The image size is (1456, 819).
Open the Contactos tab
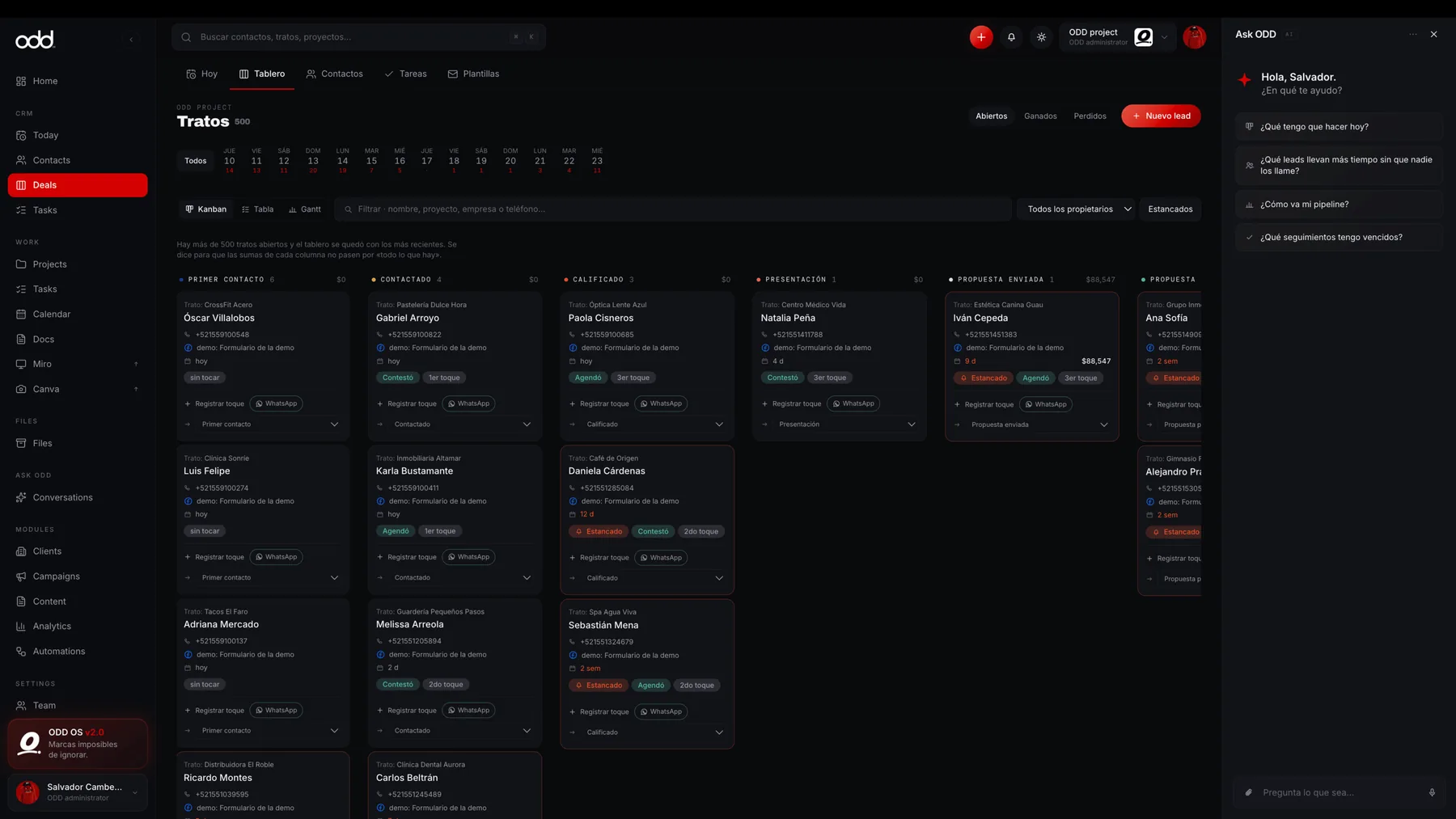click(x=334, y=74)
